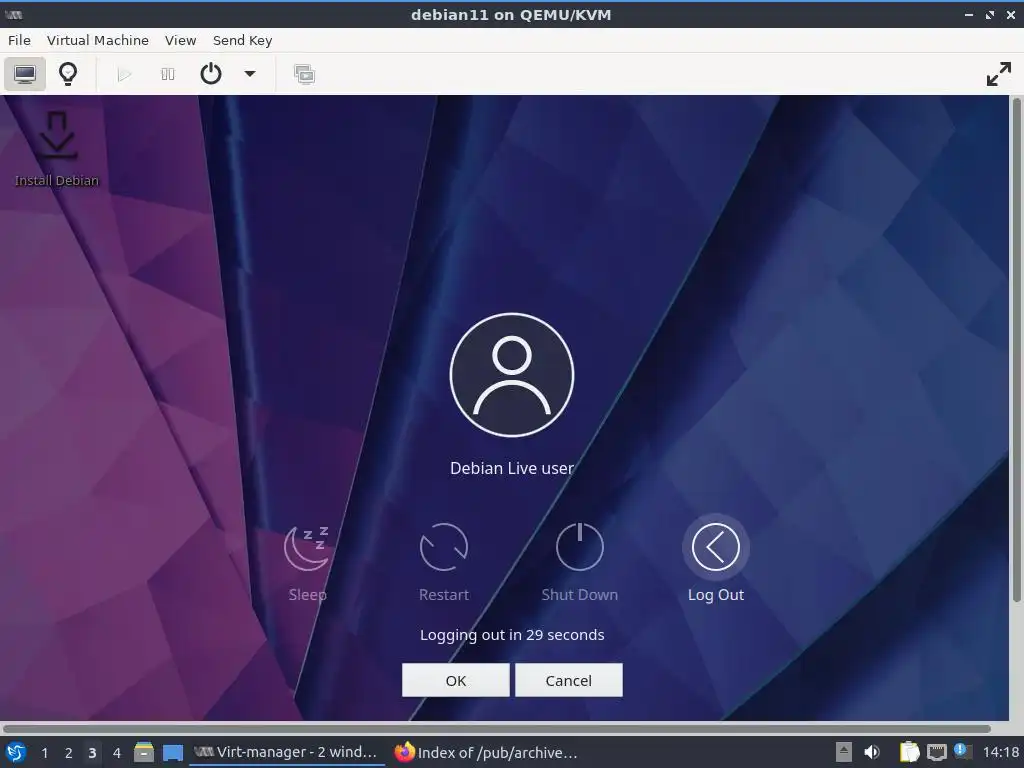
Task: Open the notifications tray icon
Action: pyautogui.click(x=963, y=752)
